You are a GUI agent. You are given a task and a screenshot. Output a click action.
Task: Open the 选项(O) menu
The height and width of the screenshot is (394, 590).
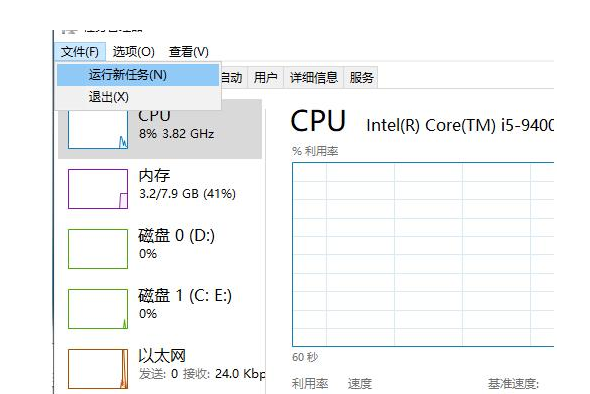(134, 52)
